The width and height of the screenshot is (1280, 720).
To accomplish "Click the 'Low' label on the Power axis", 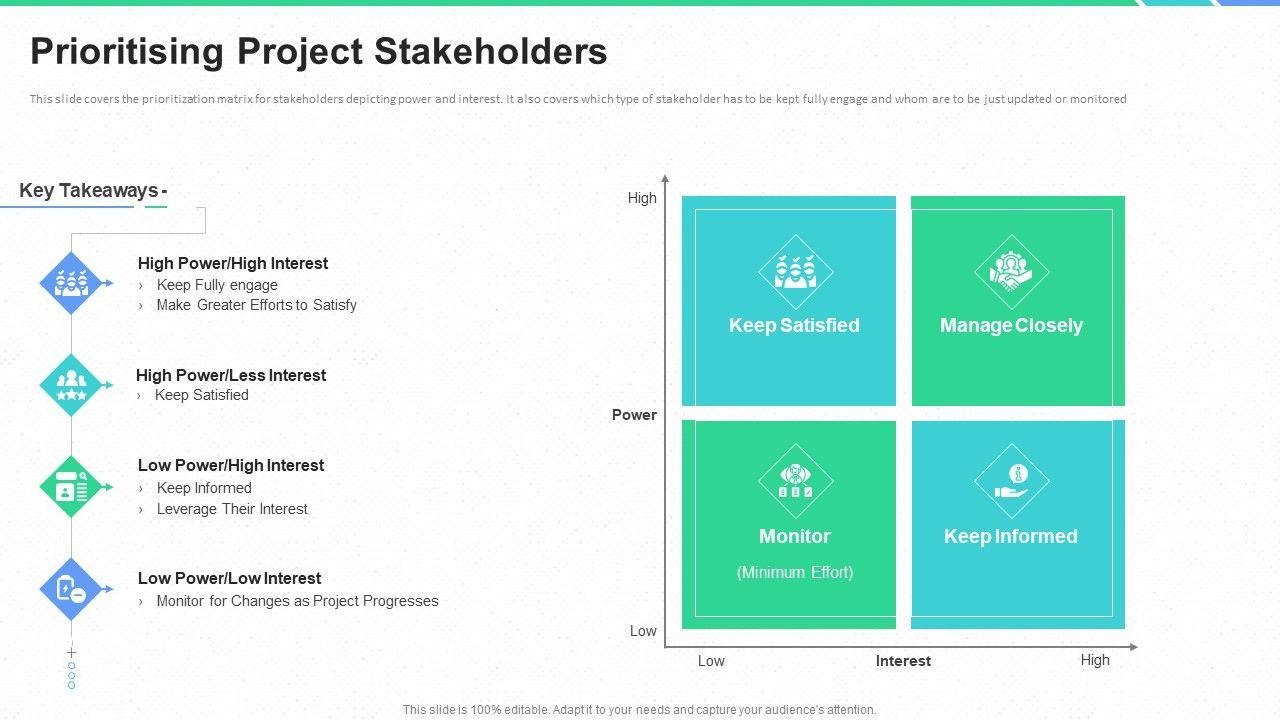I will pyautogui.click(x=643, y=631).
